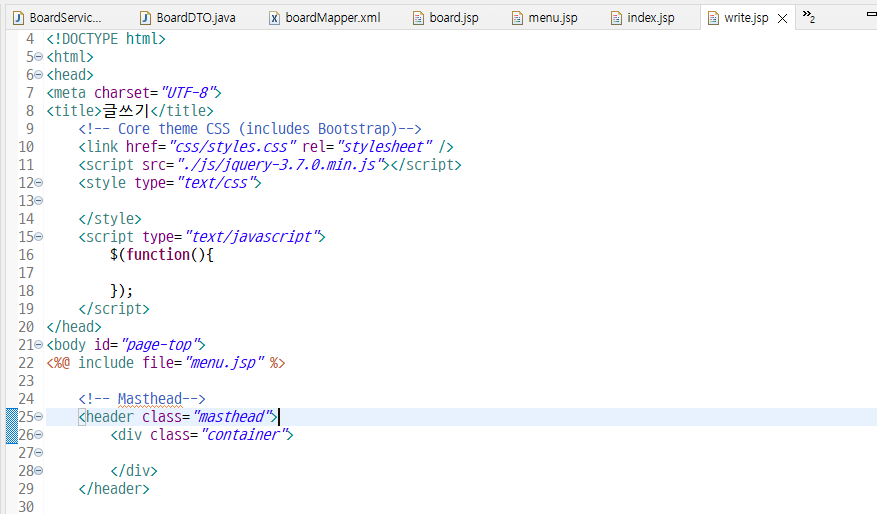Click the JSP file icon on board.jsp tab
The image size is (877, 514).
click(x=418, y=18)
